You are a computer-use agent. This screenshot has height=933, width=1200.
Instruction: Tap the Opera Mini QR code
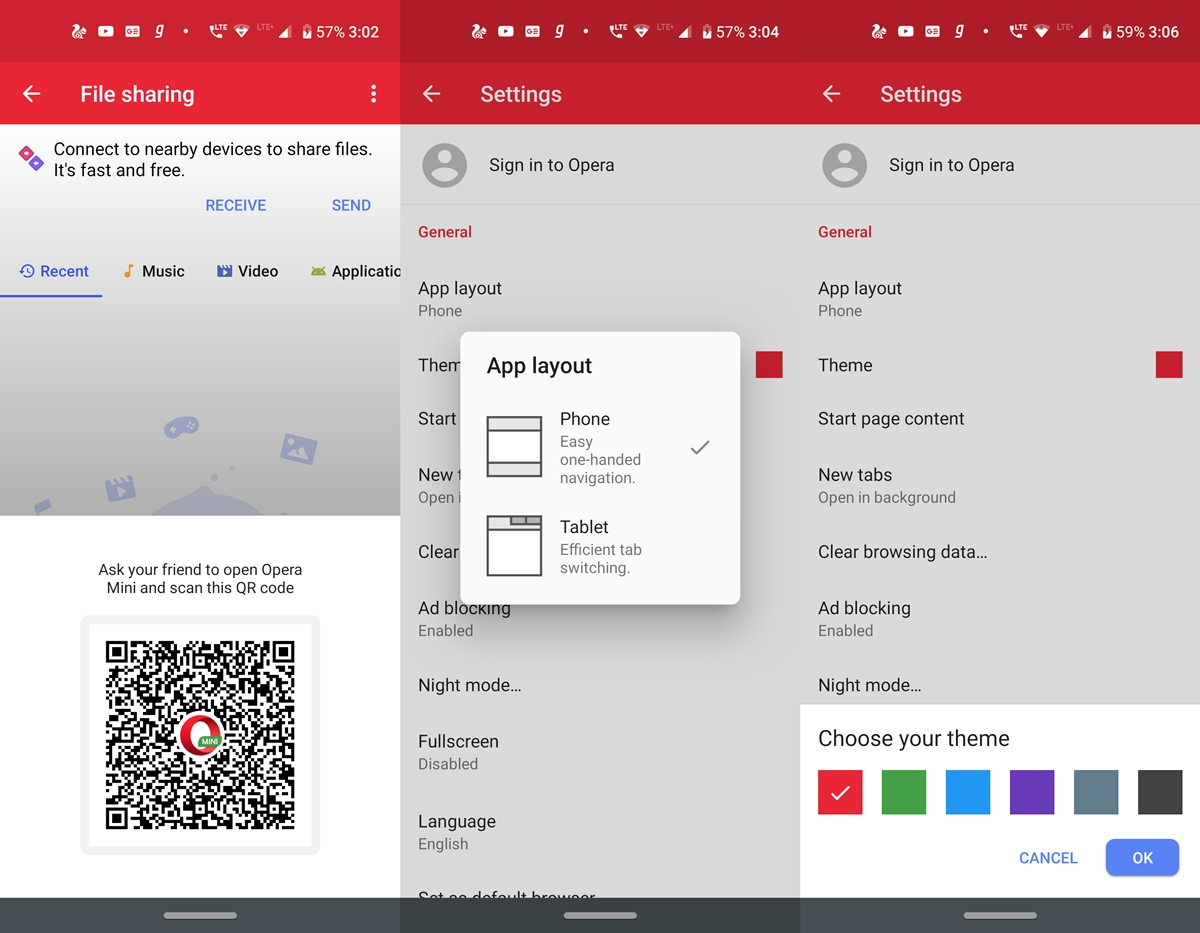click(x=200, y=735)
